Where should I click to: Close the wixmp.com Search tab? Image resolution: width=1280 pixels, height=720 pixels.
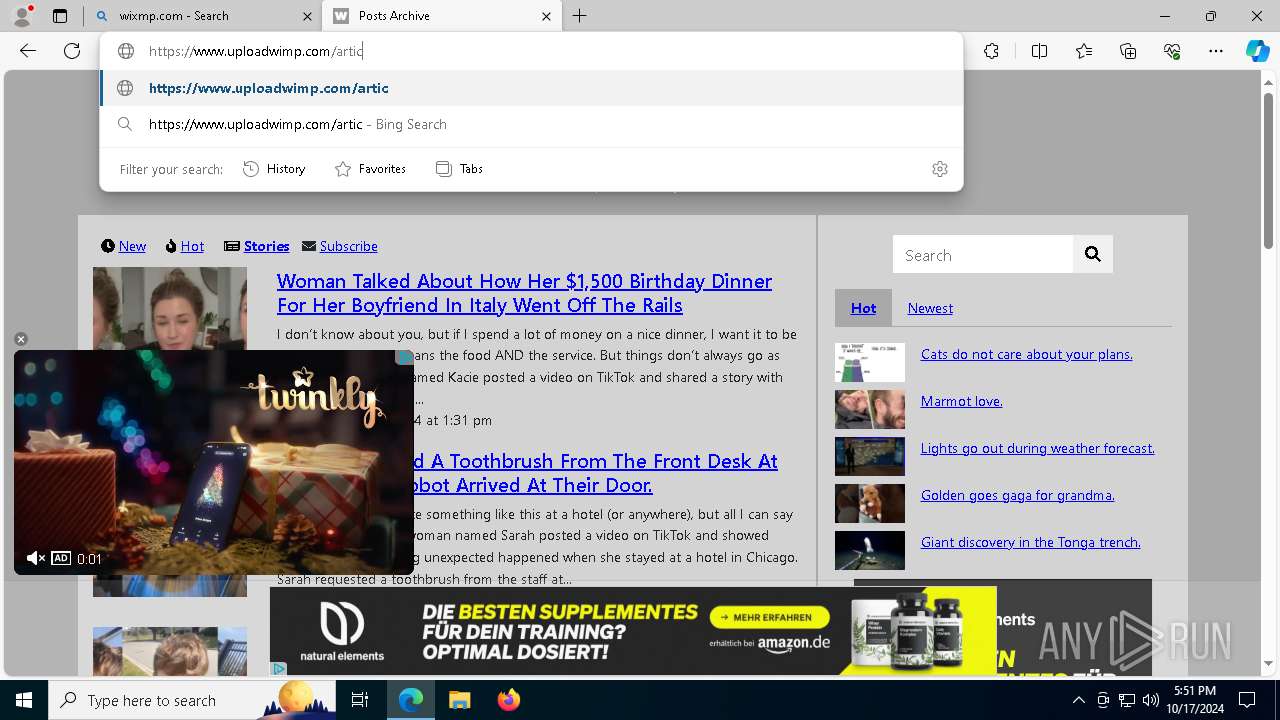[305, 16]
